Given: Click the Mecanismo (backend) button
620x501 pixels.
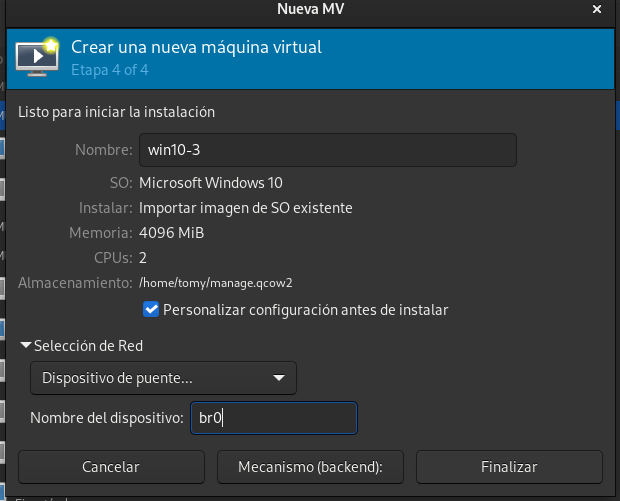Looking at the screenshot, I should tap(309, 467).
